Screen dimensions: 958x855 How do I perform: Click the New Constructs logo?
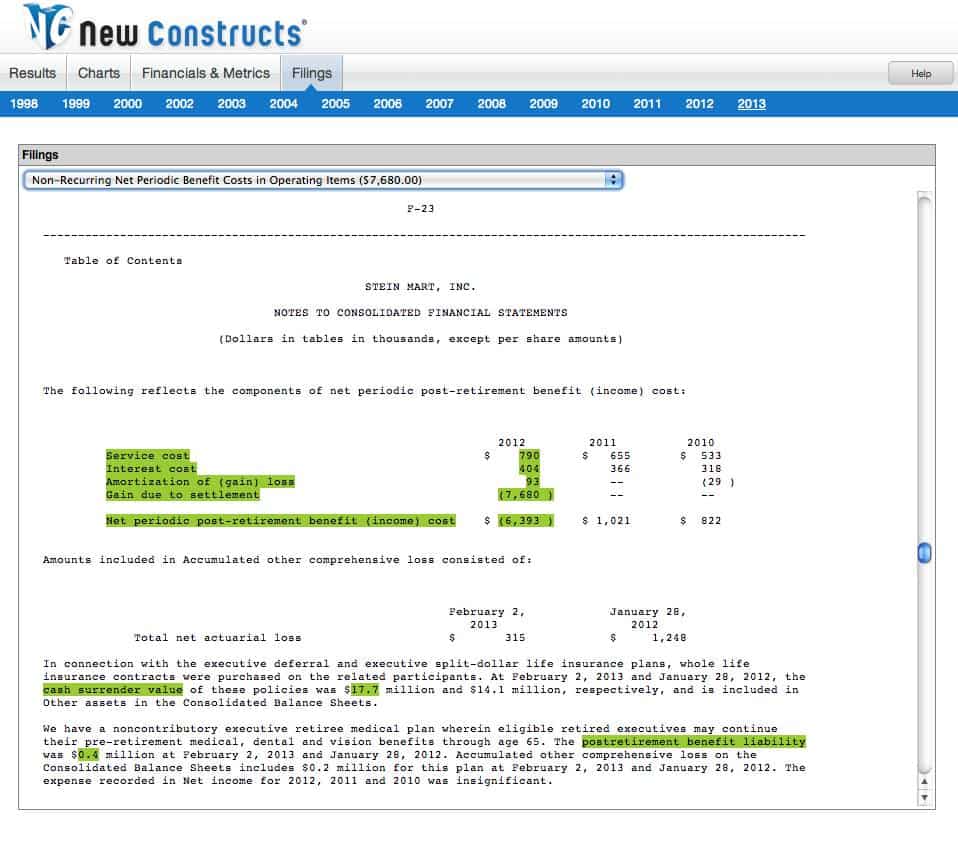(165, 28)
